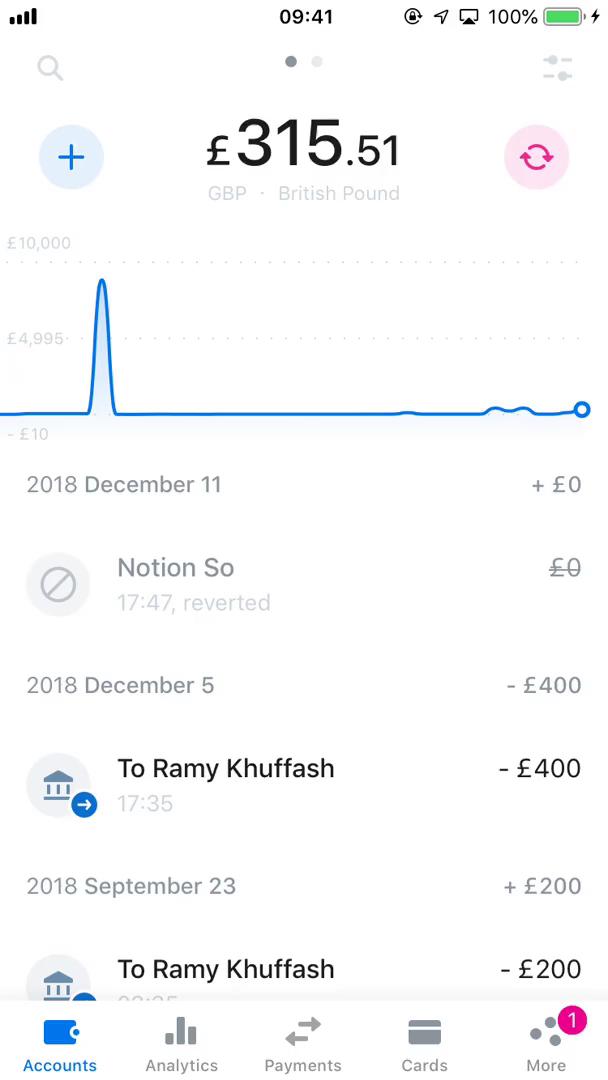Select the 2018 December 11 date header
608x1080 pixels.
pyautogui.click(x=123, y=484)
